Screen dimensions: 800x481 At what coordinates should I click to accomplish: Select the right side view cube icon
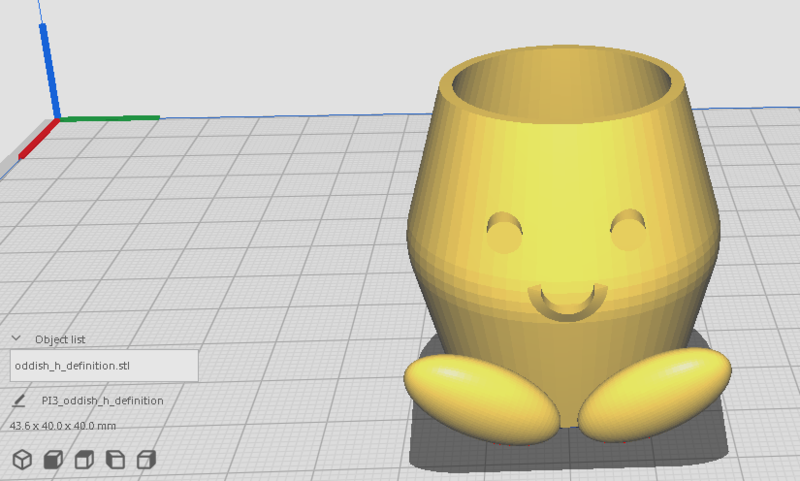[x=147, y=459]
